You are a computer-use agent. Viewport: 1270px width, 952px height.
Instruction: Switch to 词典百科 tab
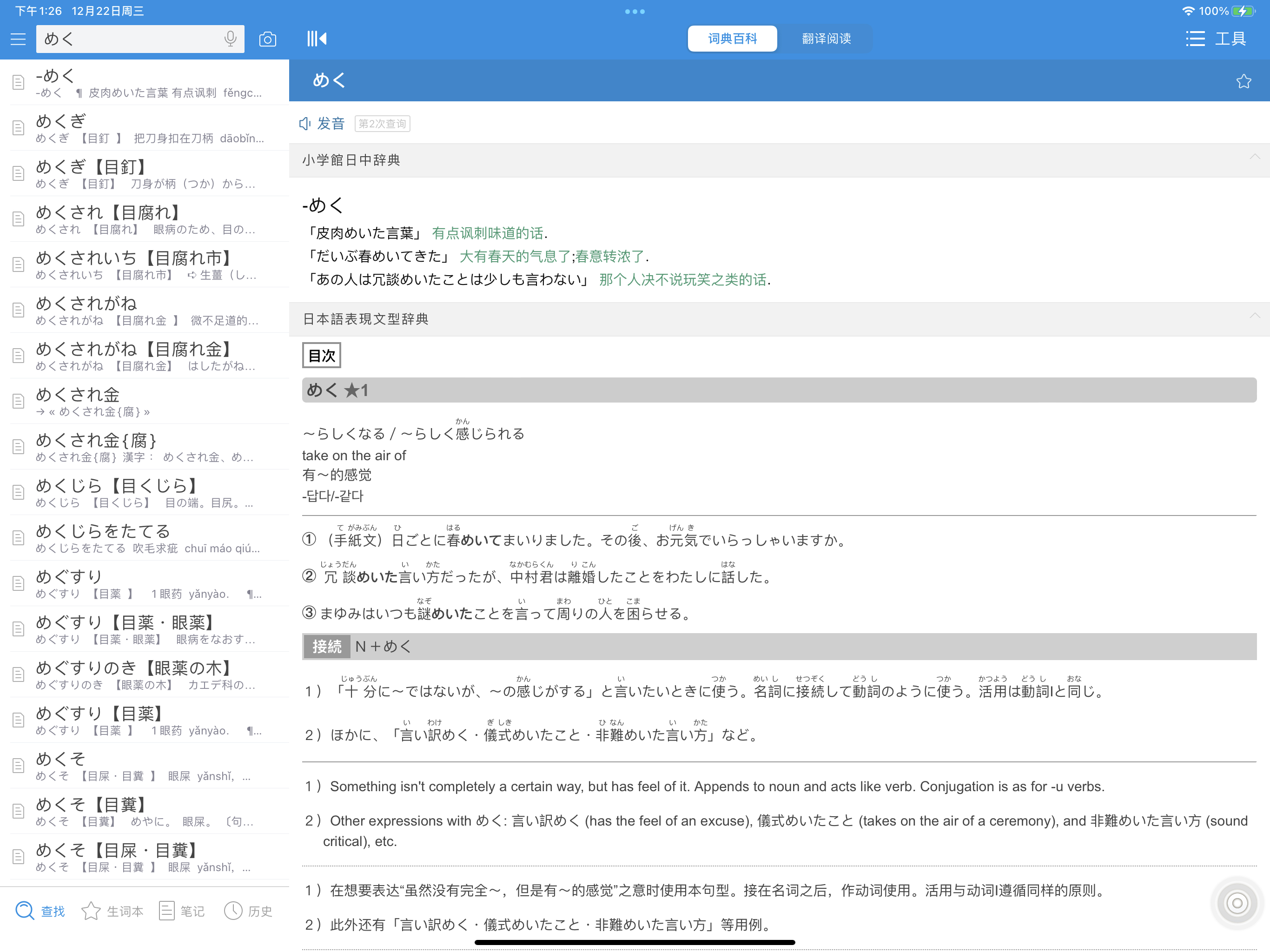(732, 39)
